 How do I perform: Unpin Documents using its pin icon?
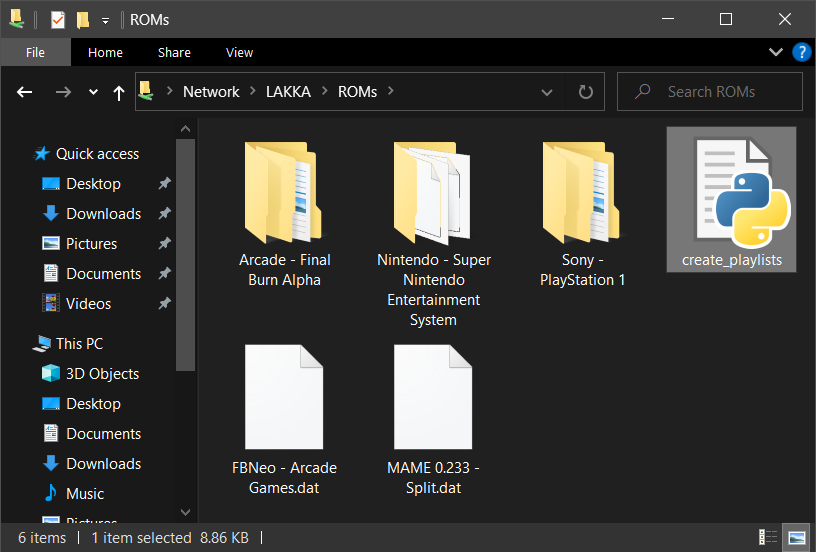coord(164,273)
